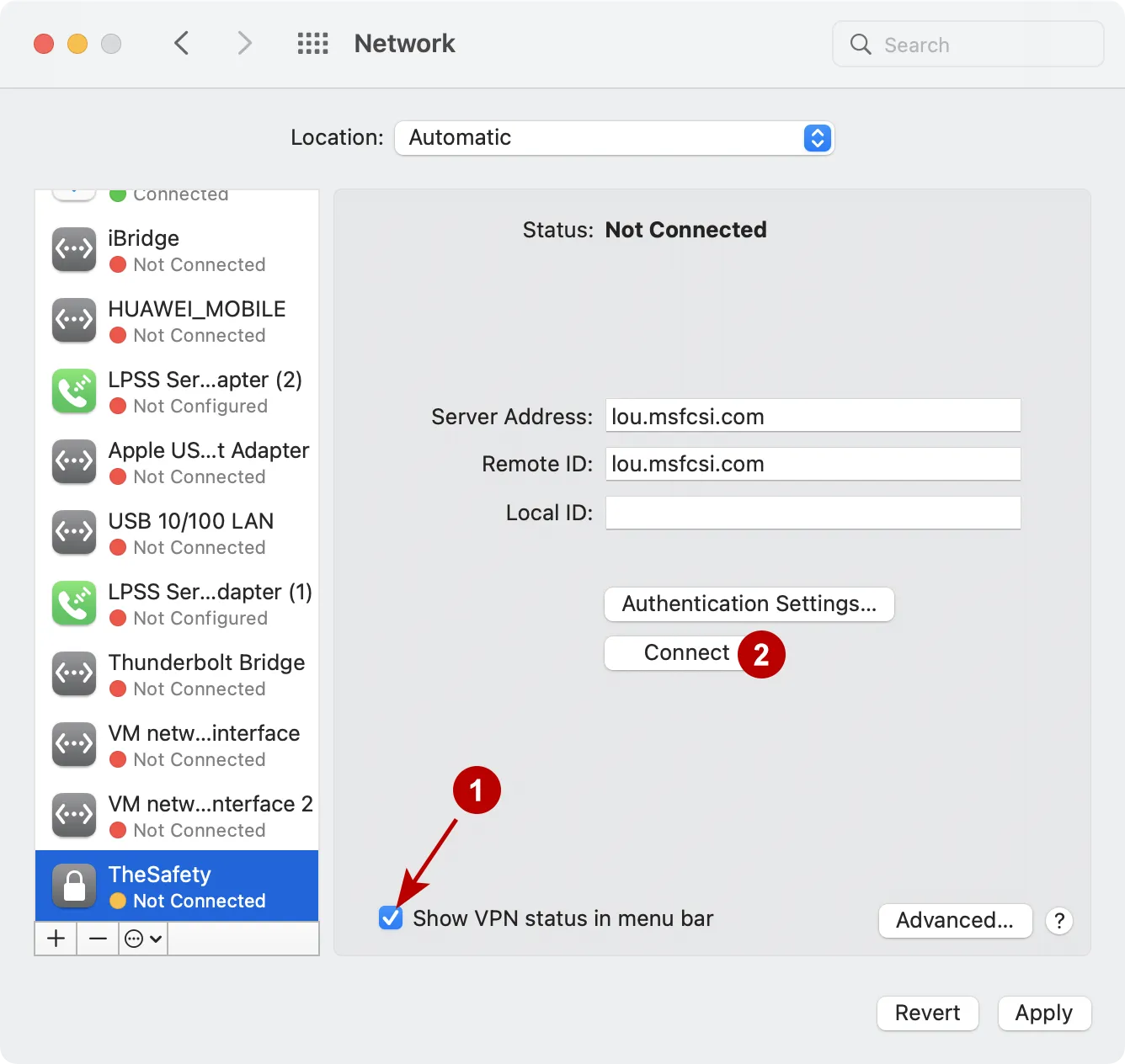Open the Location dropdown

(614, 138)
